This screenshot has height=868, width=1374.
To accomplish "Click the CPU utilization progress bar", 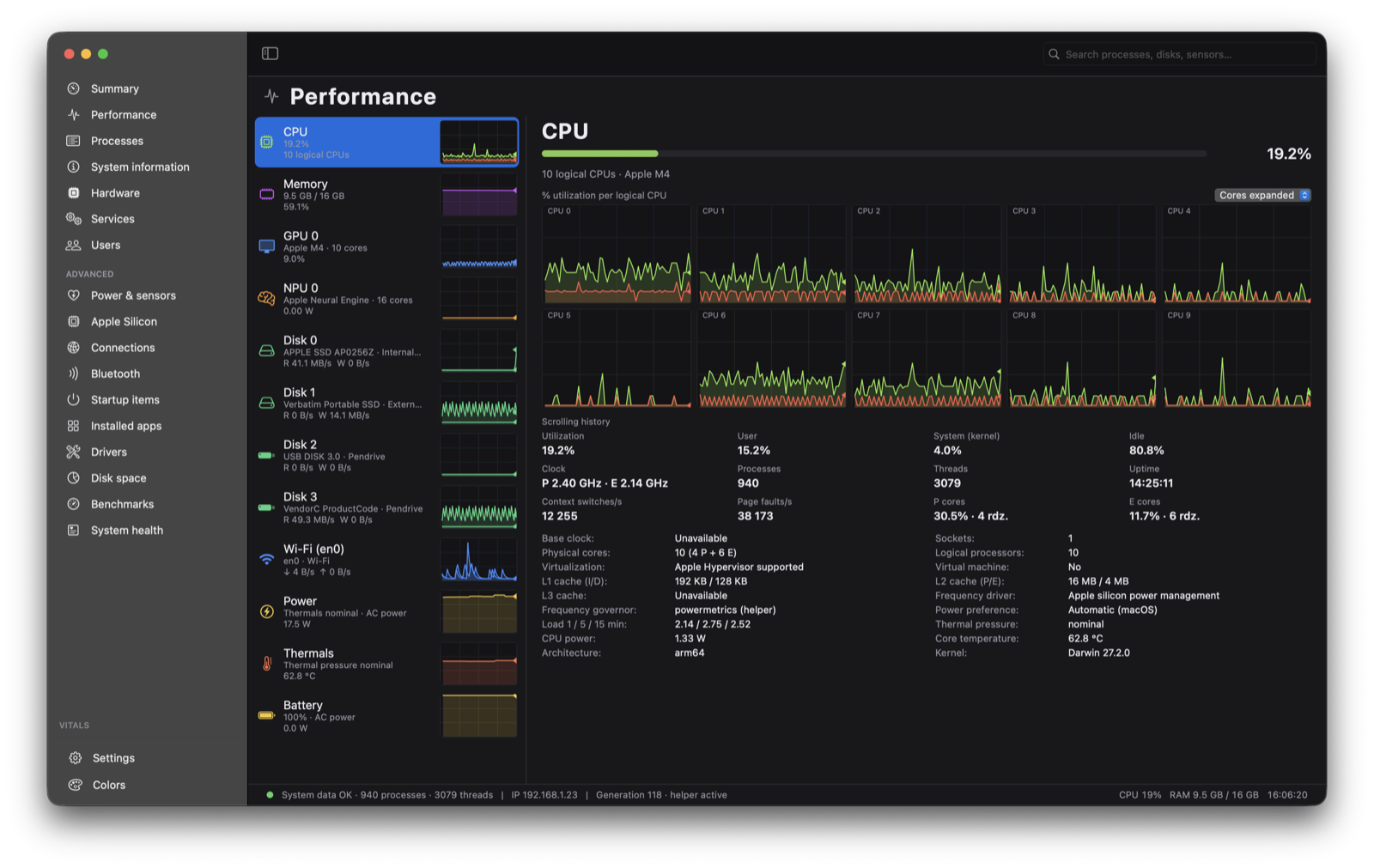I will (874, 154).
